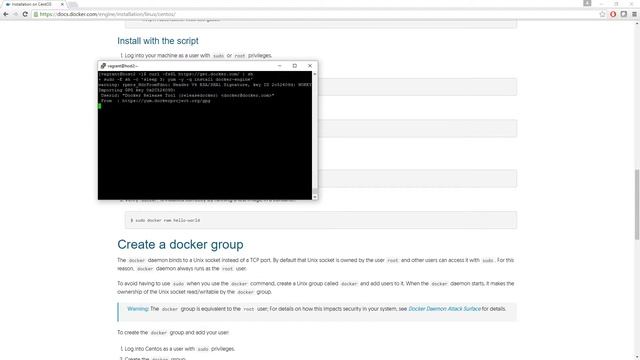Go back using the browser back arrow
The width and height of the screenshot is (640, 360).
coord(6,14)
